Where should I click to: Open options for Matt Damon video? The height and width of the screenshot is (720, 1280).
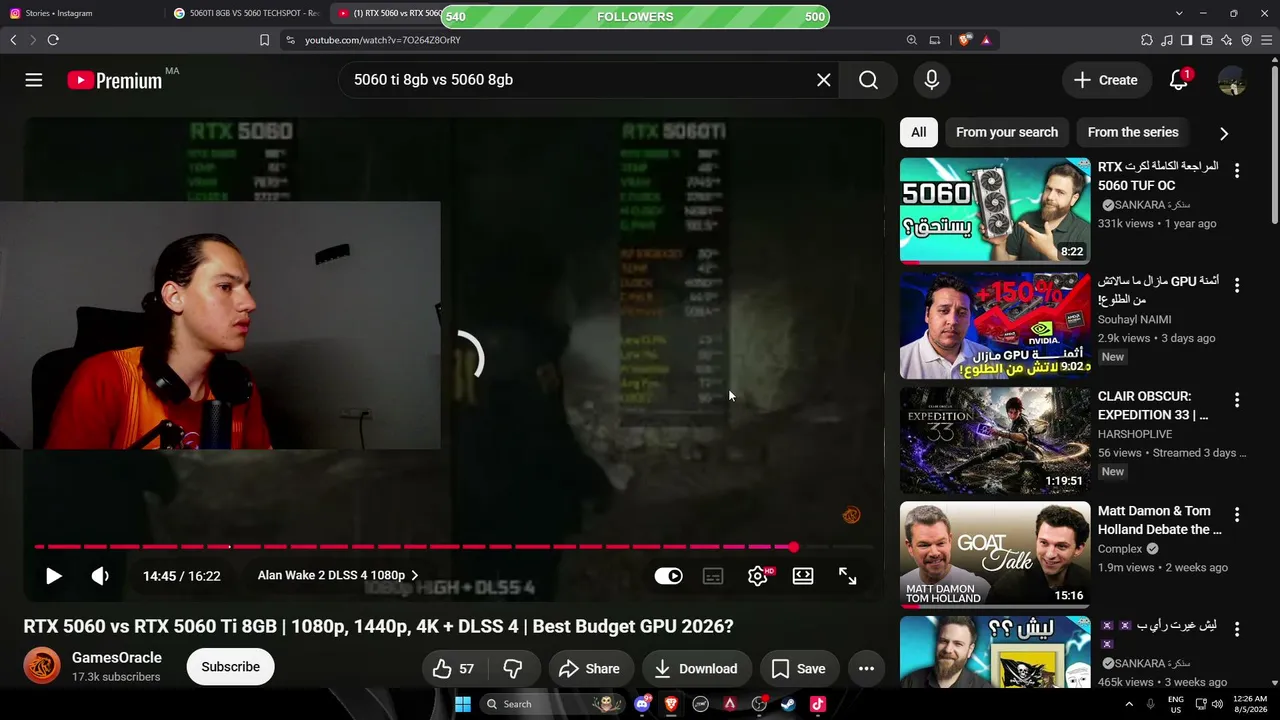tap(1237, 515)
